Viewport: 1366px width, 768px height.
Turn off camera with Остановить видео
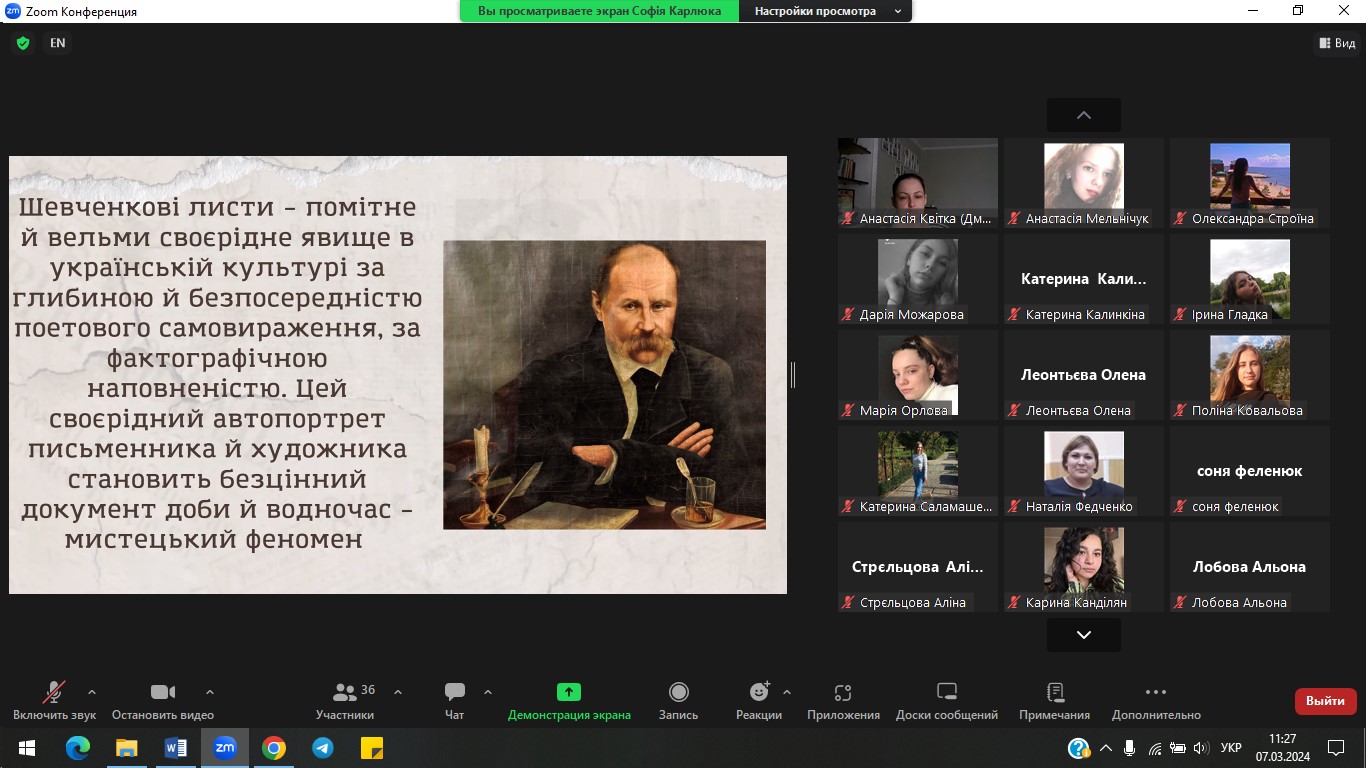coord(163,700)
